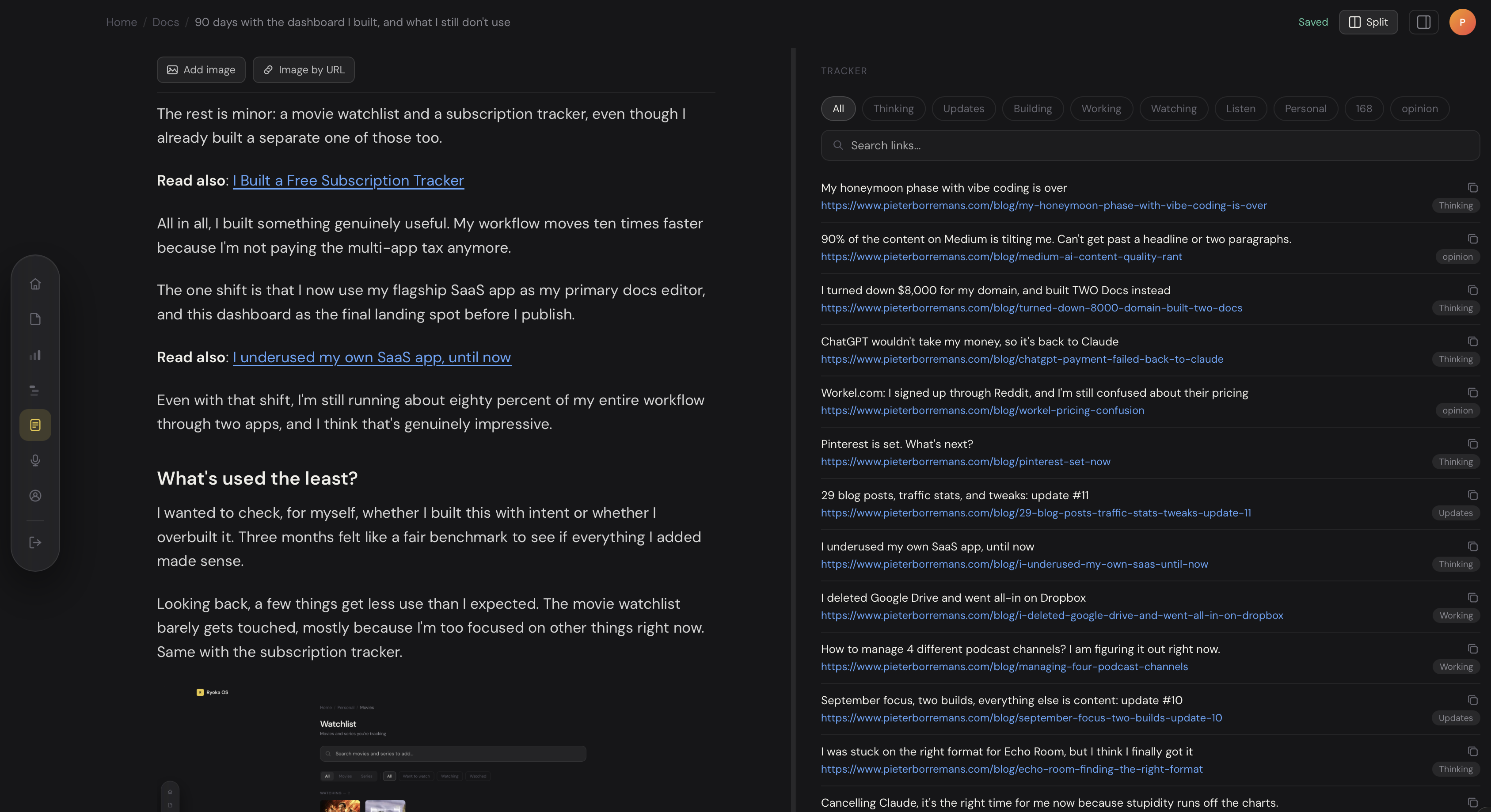1491x812 pixels.
Task: Filter tracker by Personal
Action: click(x=1305, y=108)
